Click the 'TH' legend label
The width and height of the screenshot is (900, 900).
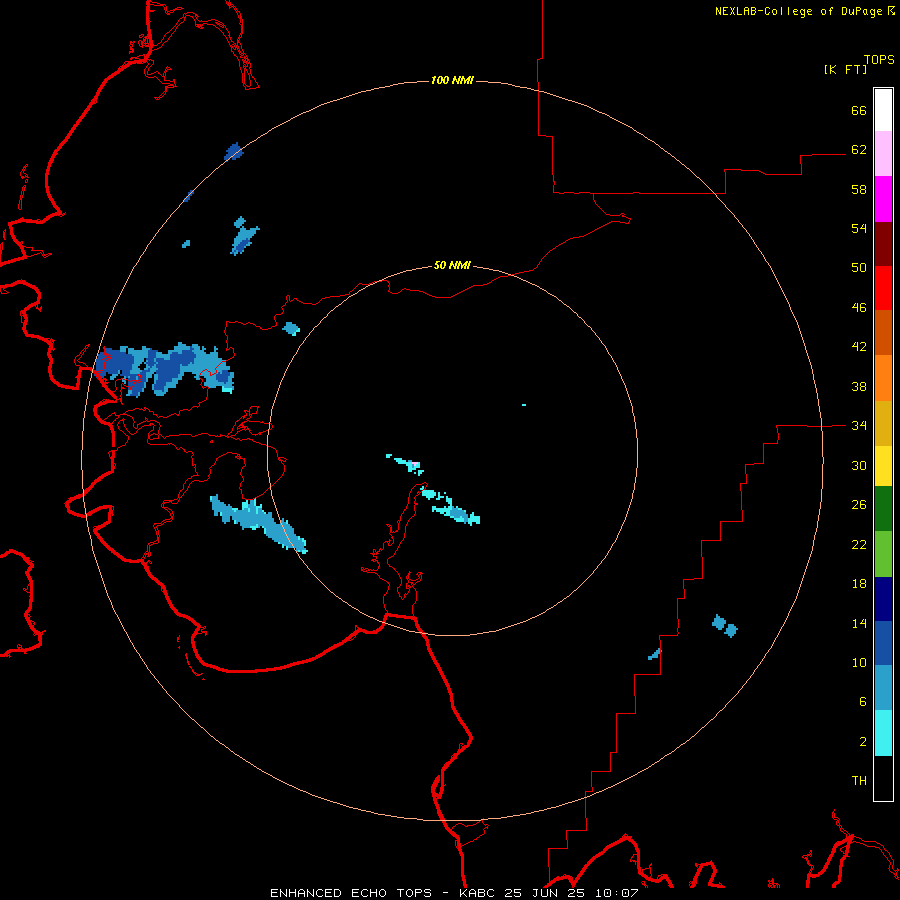click(859, 781)
